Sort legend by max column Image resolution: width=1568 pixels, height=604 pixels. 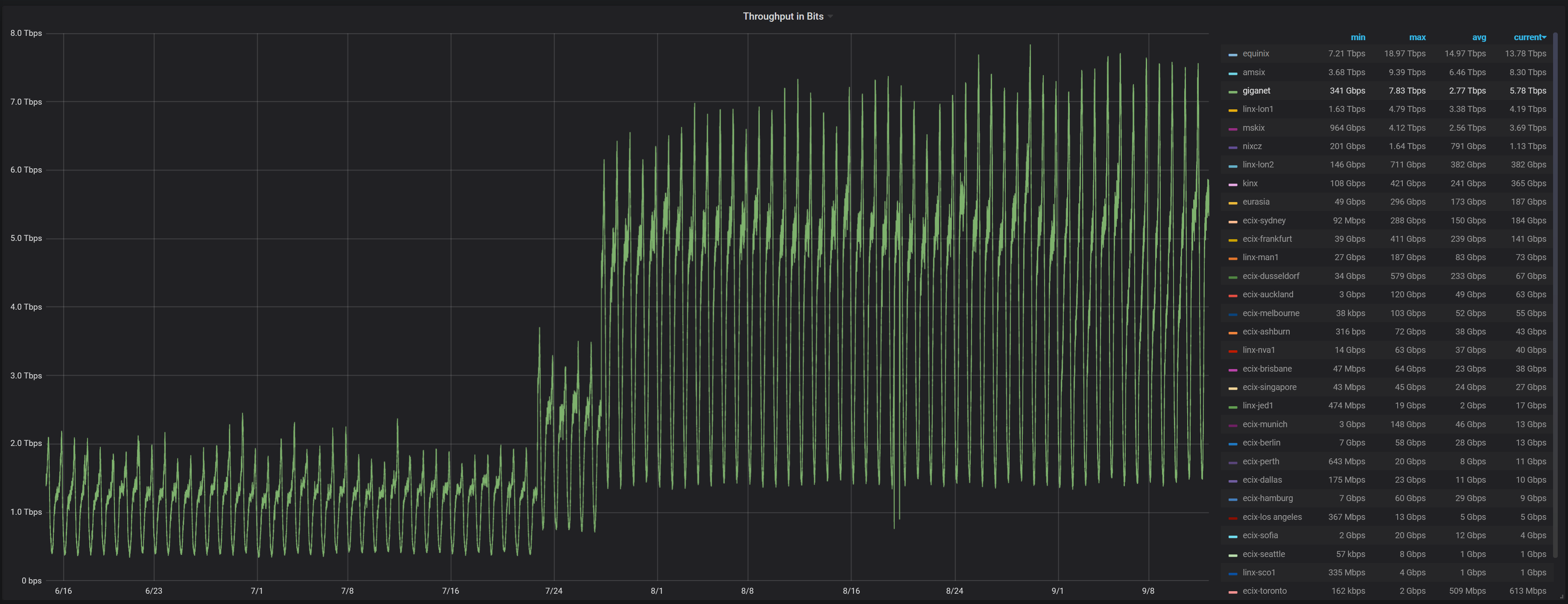(1417, 37)
